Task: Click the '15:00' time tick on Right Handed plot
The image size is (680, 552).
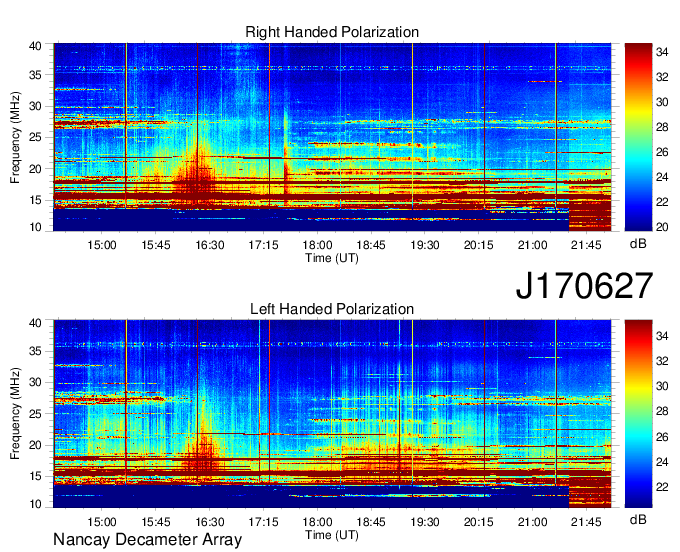Action: click(101, 245)
